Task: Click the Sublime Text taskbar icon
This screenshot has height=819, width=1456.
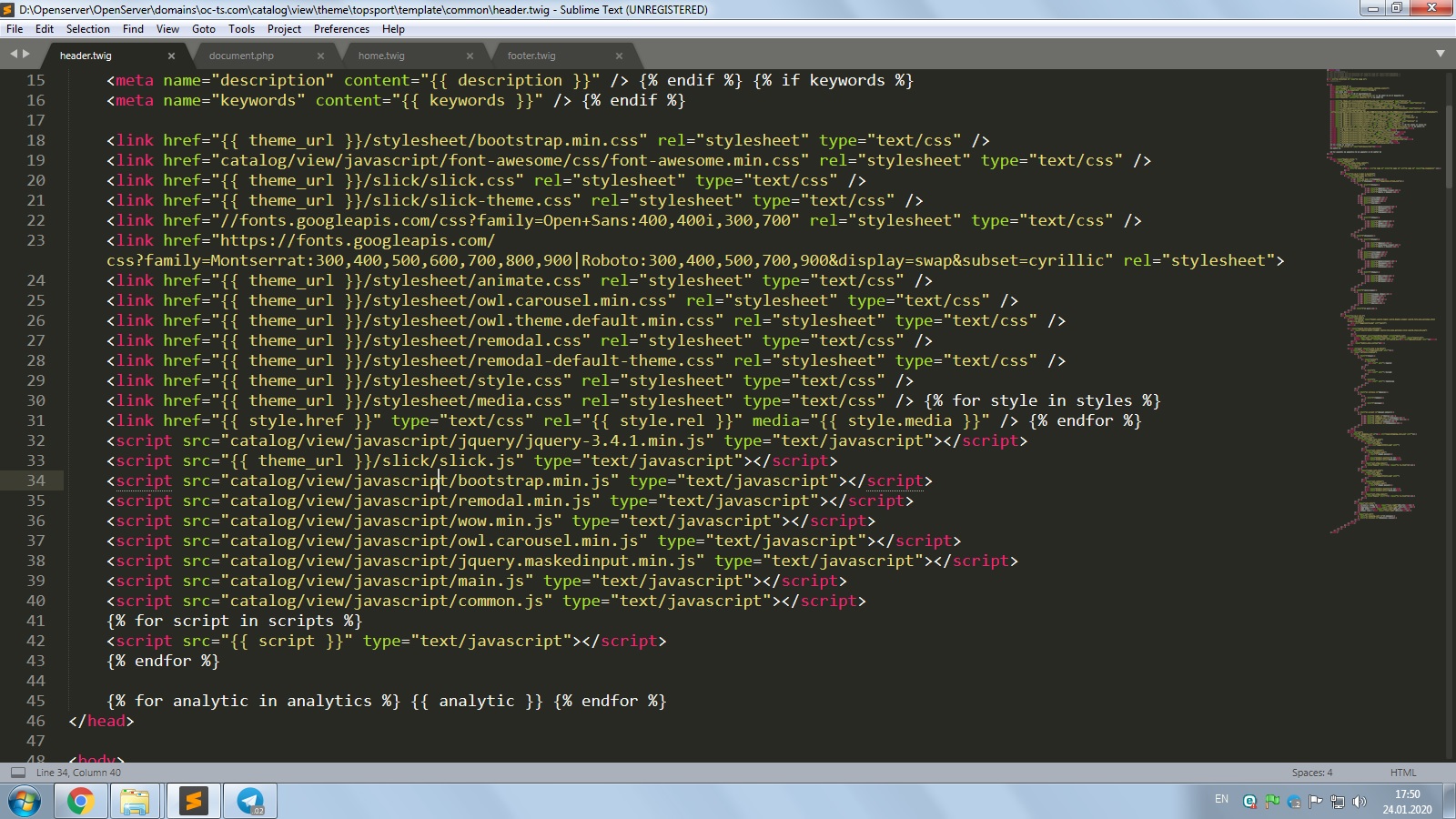Action: (193, 802)
